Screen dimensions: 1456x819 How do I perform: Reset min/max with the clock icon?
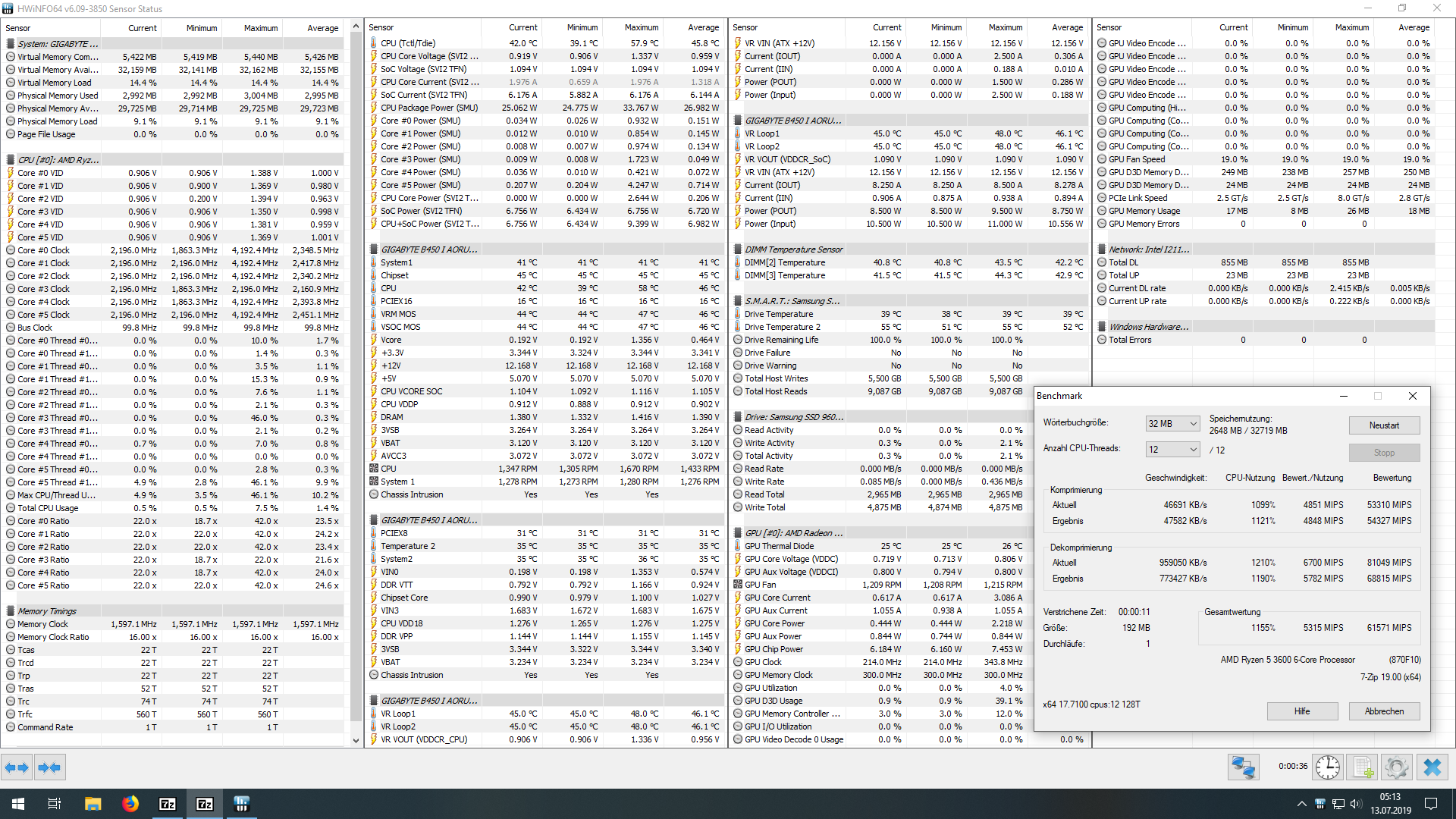(1327, 767)
